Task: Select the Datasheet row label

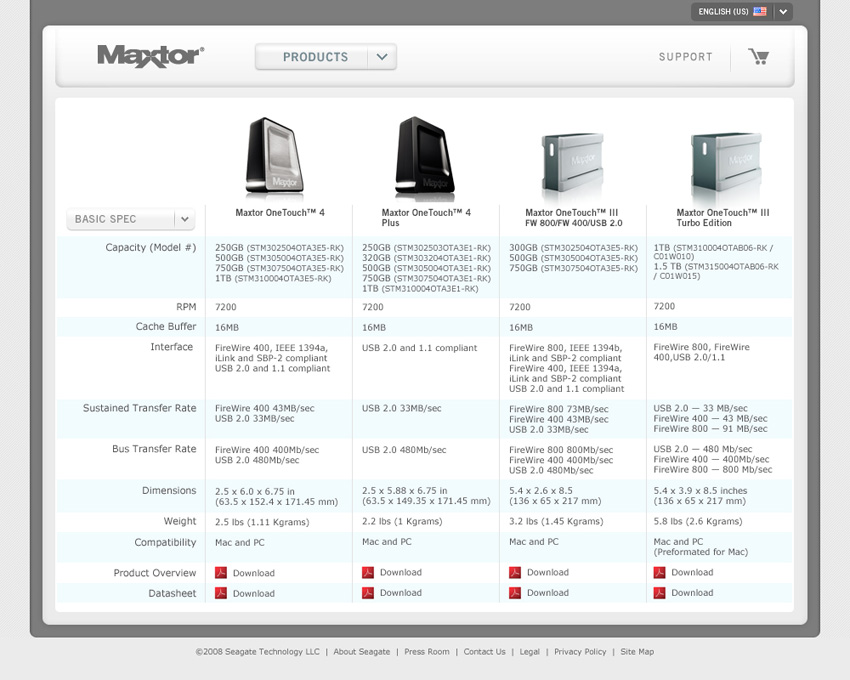Action: point(172,594)
